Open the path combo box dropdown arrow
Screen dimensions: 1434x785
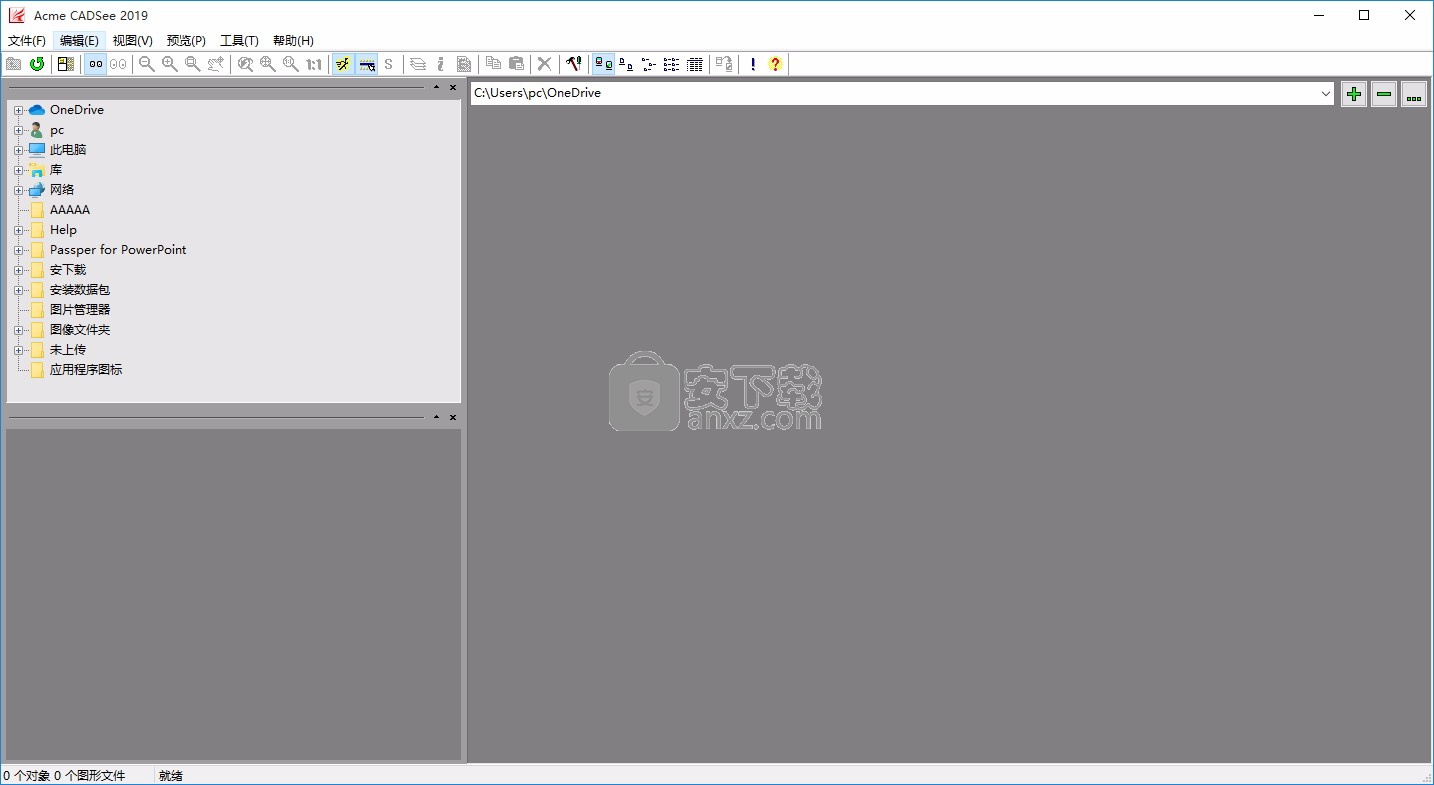tap(1326, 93)
